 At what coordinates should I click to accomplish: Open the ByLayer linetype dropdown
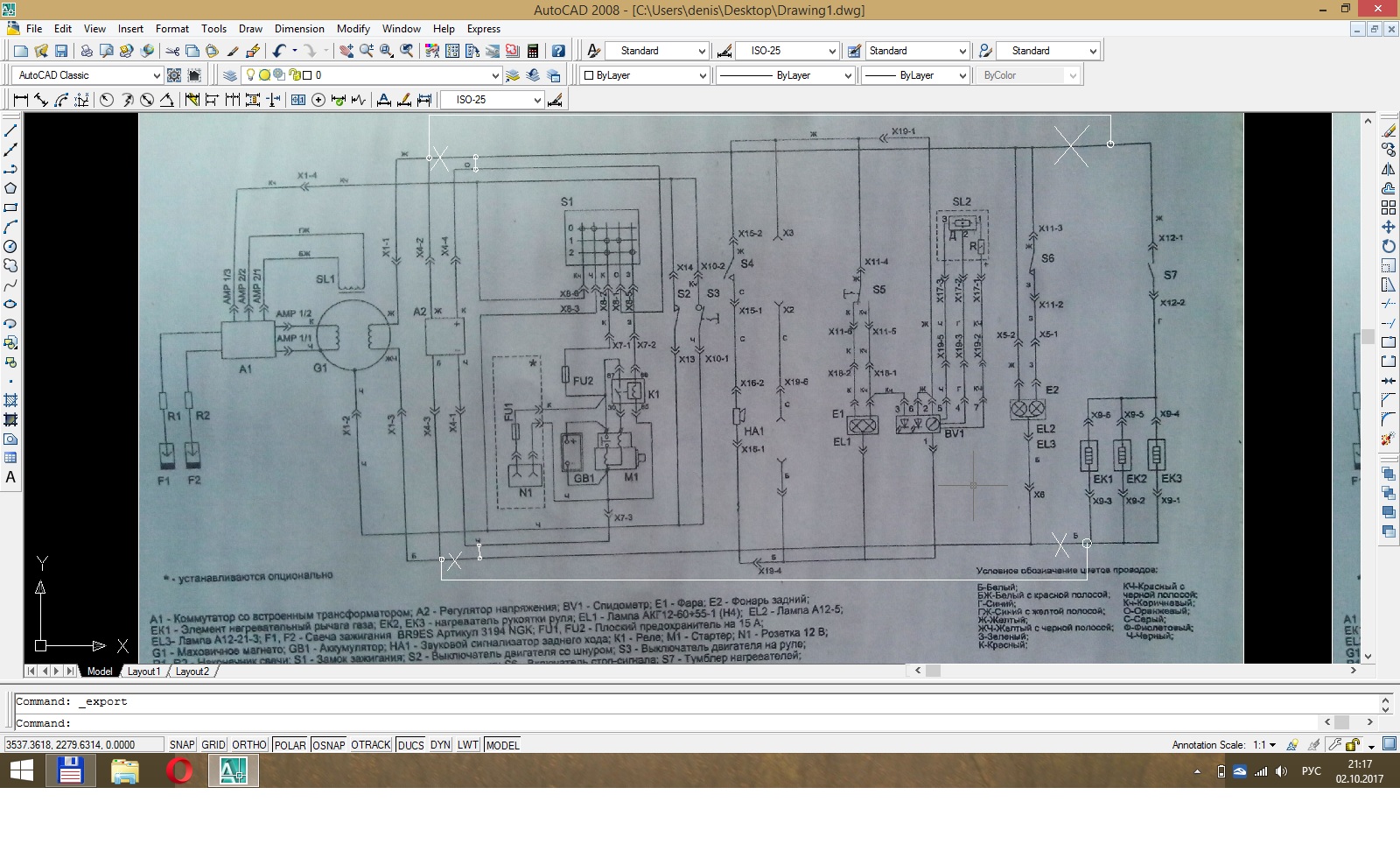[x=847, y=75]
